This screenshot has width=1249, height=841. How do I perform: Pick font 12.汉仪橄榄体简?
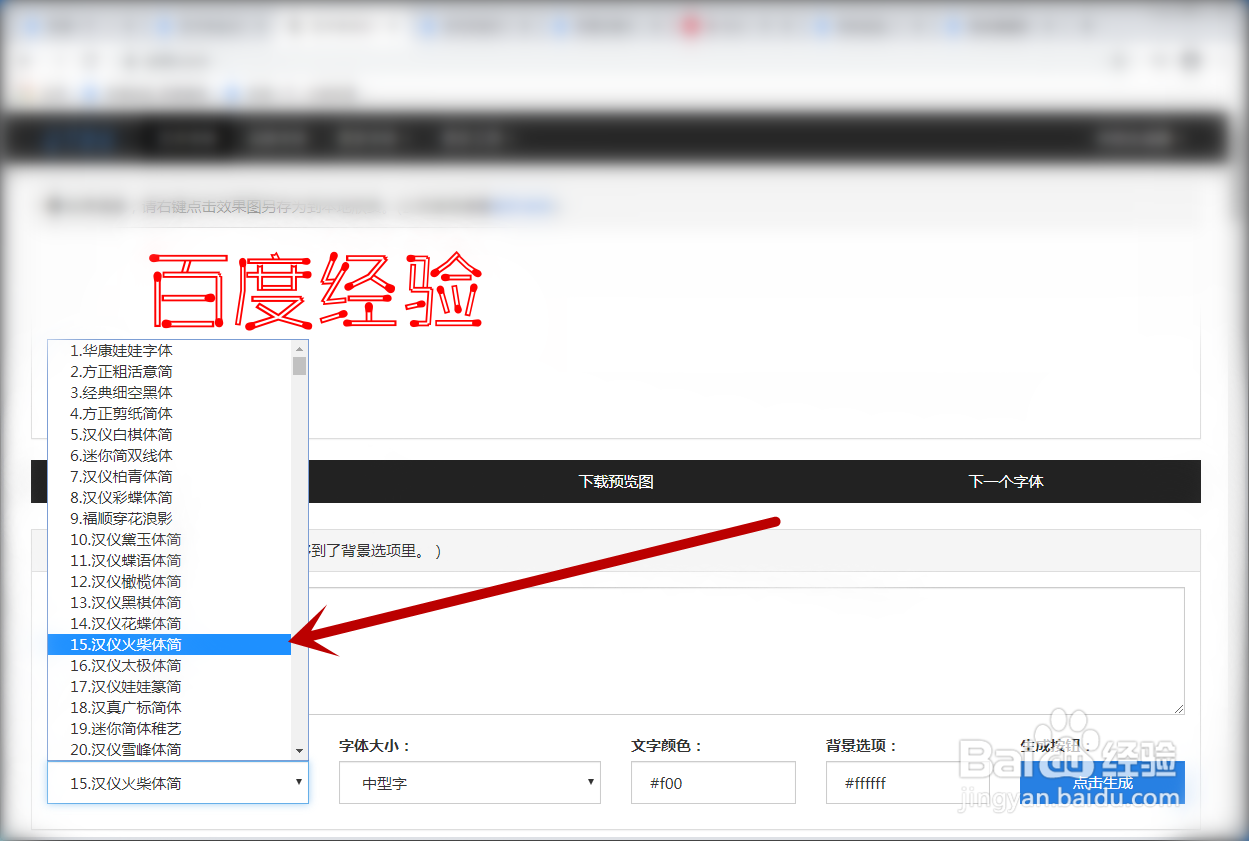point(169,582)
